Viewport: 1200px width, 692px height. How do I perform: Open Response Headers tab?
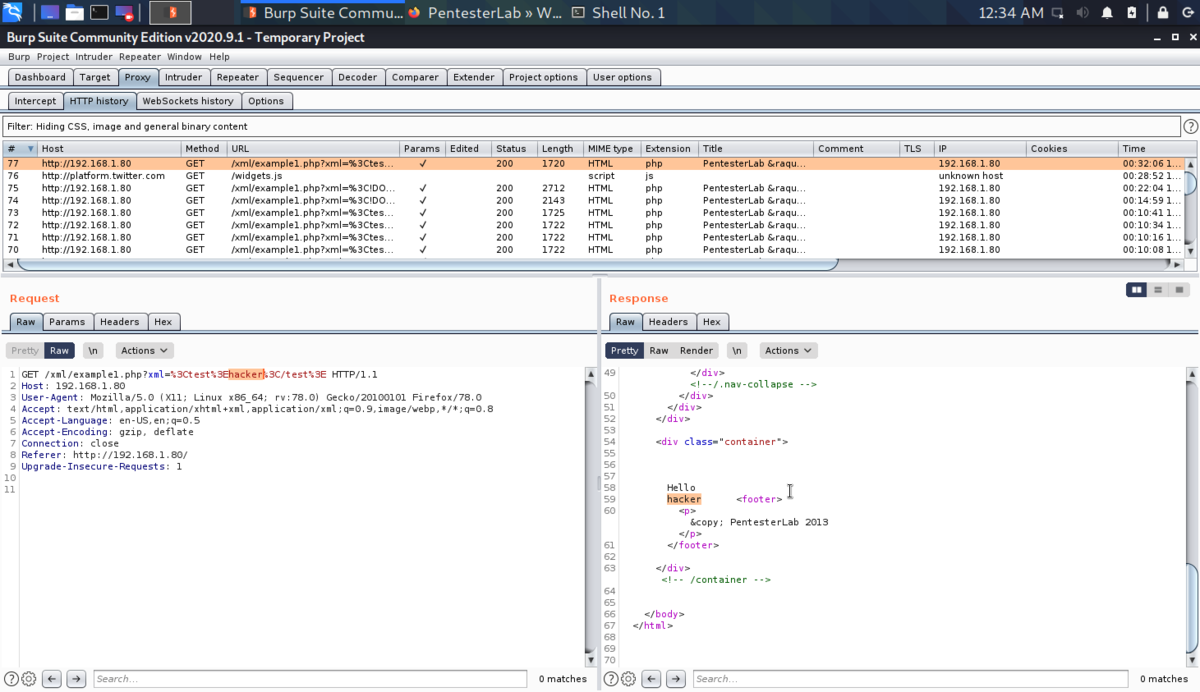click(x=668, y=322)
